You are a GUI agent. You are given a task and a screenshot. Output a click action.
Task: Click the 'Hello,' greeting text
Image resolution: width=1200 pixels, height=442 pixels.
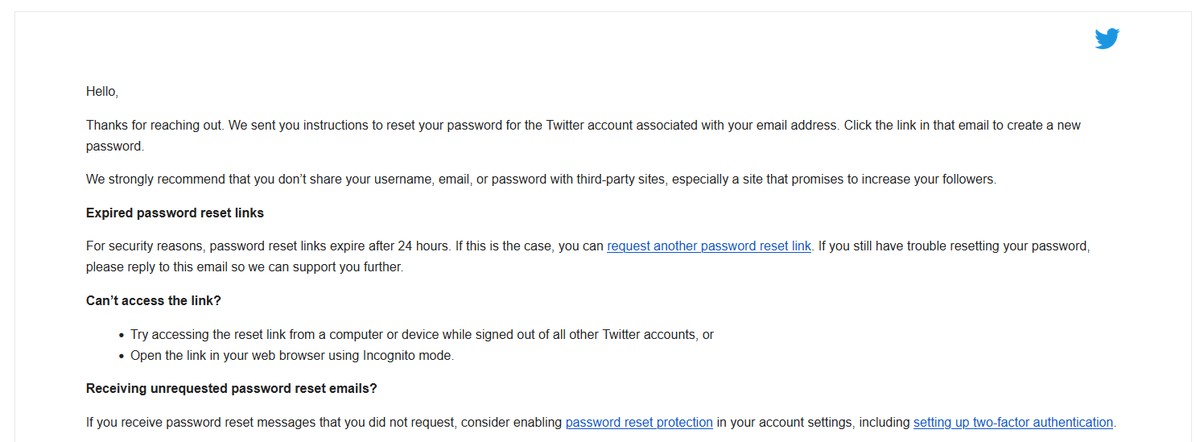pos(102,91)
